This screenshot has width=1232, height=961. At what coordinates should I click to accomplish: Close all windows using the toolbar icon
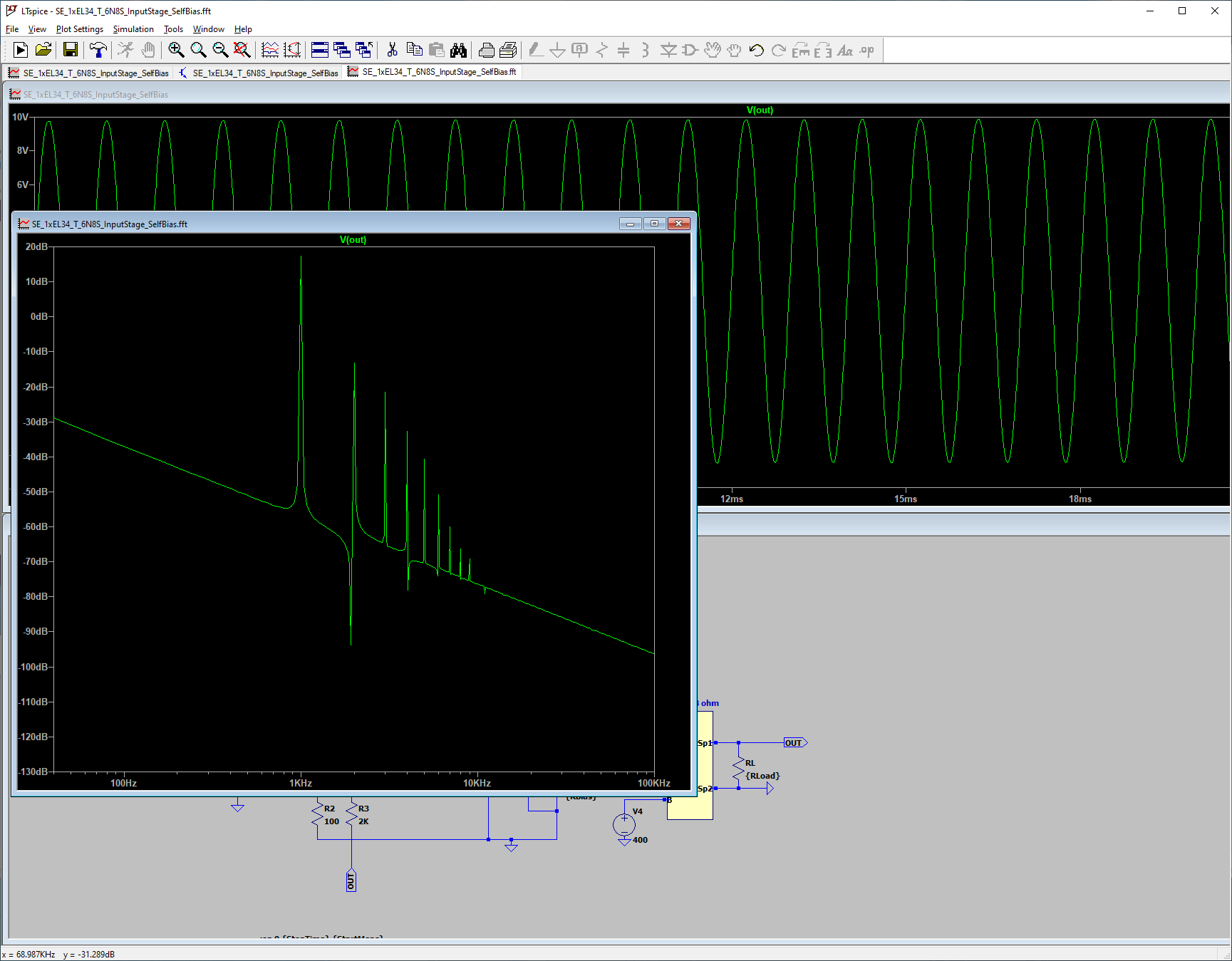pyautogui.click(x=364, y=50)
